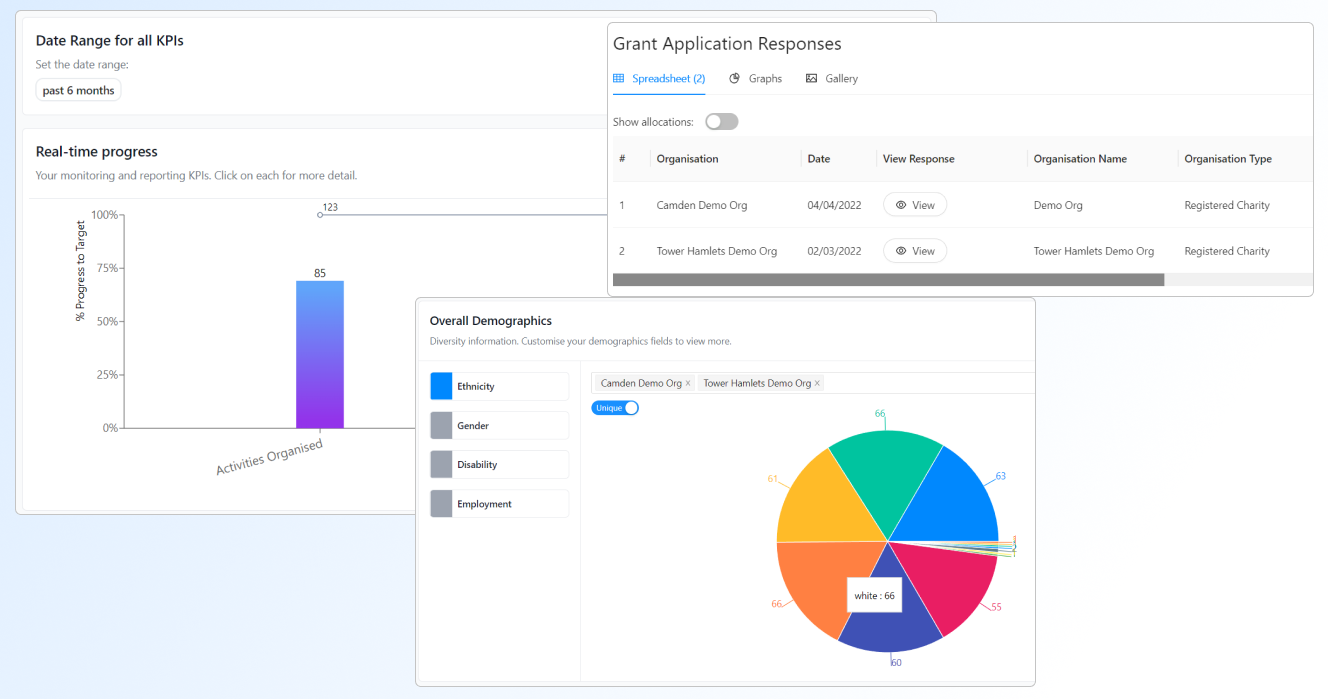View response for Camden Demo Org
The image size is (1328, 699).
(x=915, y=205)
